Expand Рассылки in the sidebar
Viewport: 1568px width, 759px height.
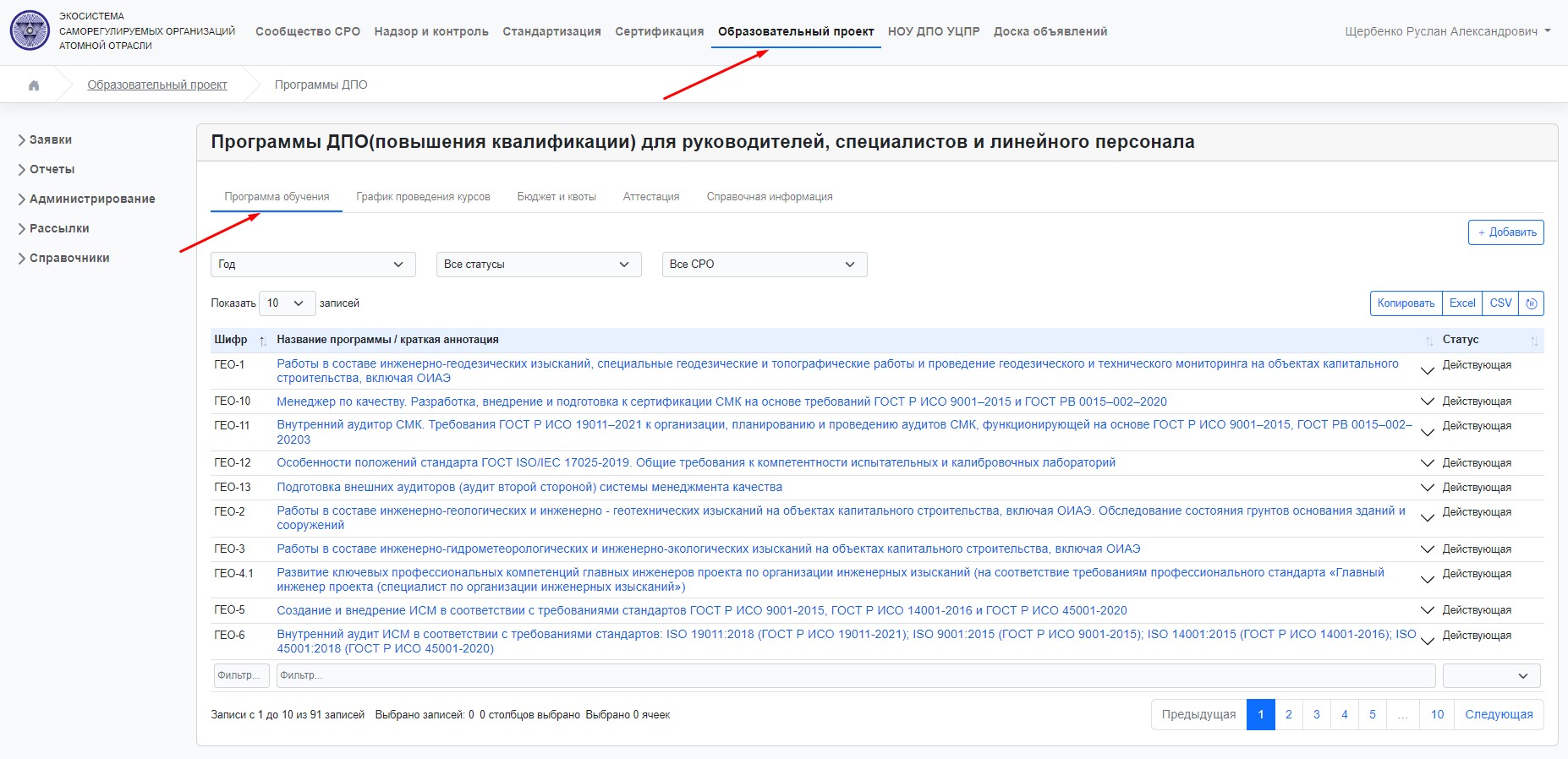pyautogui.click(x=53, y=228)
